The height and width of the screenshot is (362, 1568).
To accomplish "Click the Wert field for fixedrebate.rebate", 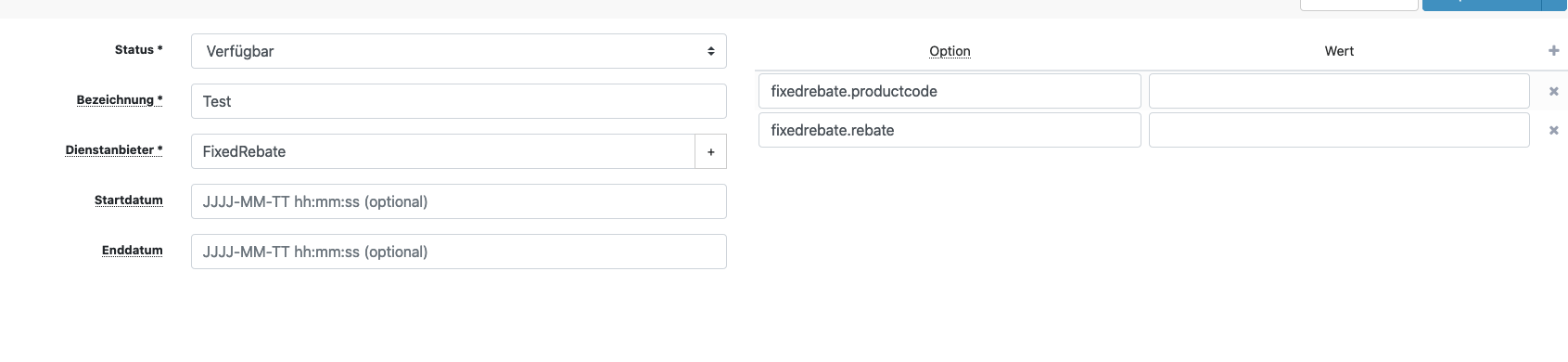I will point(1338,130).
